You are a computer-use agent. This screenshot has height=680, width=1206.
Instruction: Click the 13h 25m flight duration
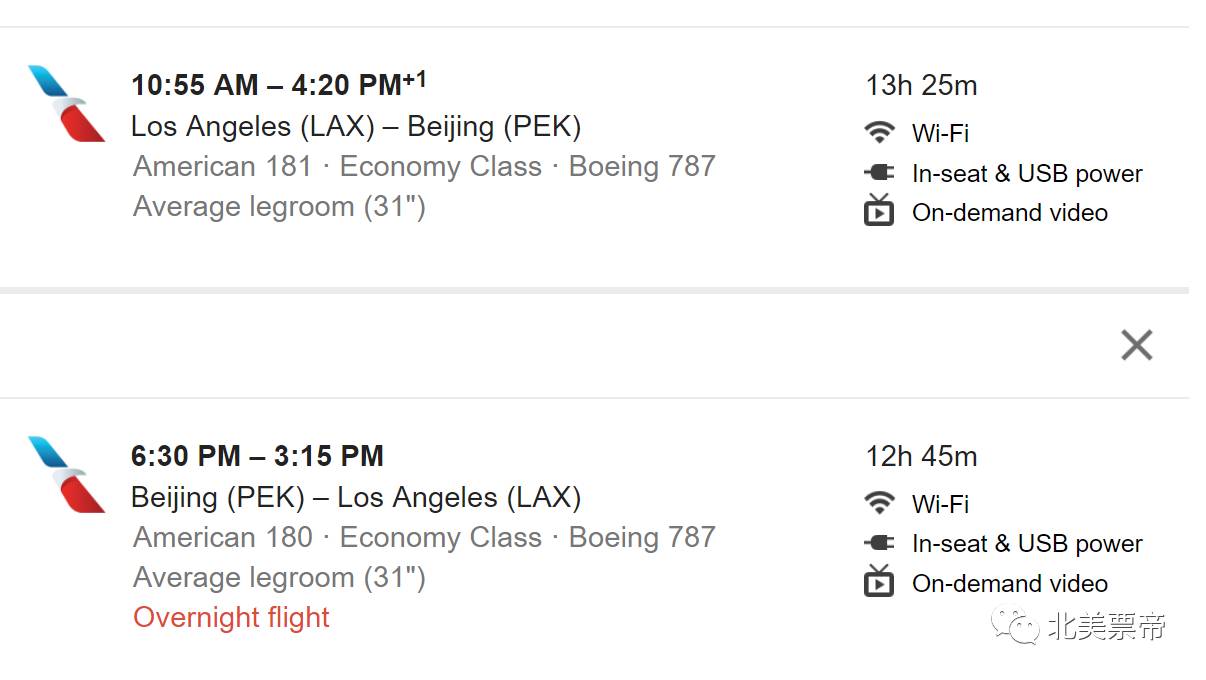921,86
